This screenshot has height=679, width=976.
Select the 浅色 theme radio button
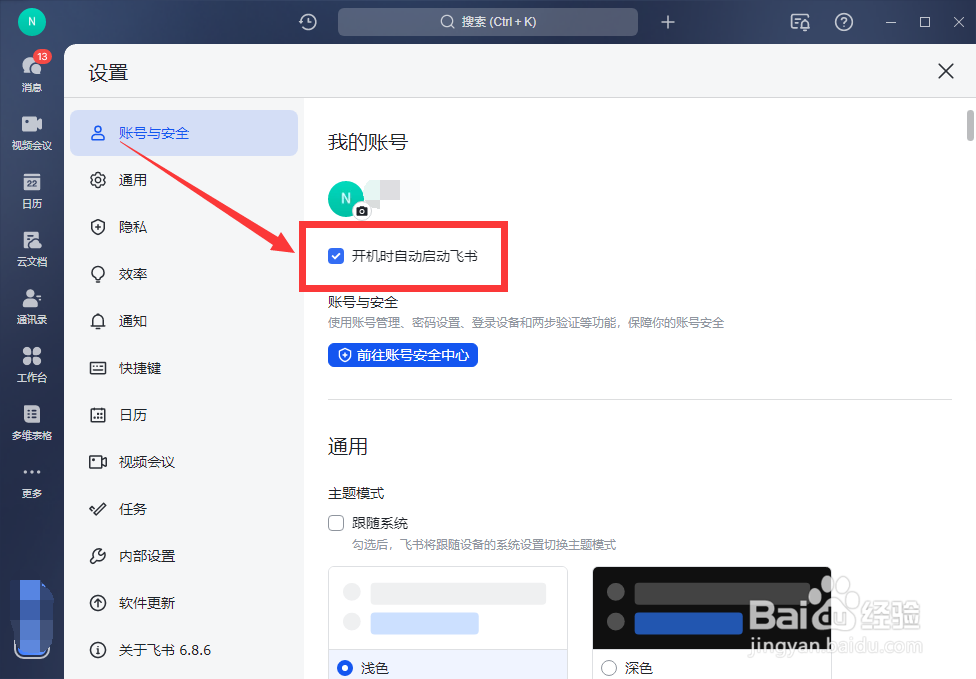point(345,668)
